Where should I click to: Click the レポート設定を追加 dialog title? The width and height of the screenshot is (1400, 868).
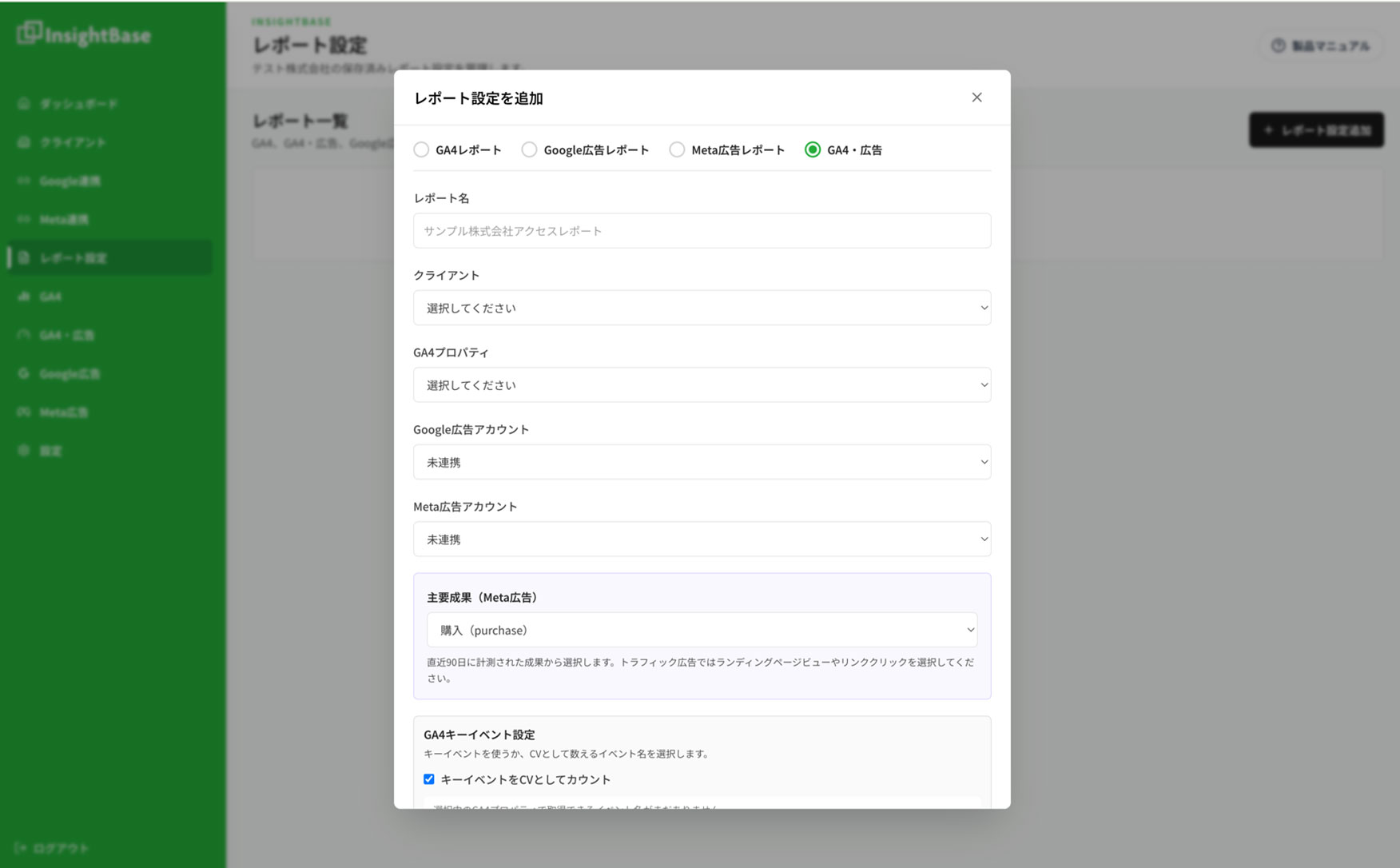[479, 98]
